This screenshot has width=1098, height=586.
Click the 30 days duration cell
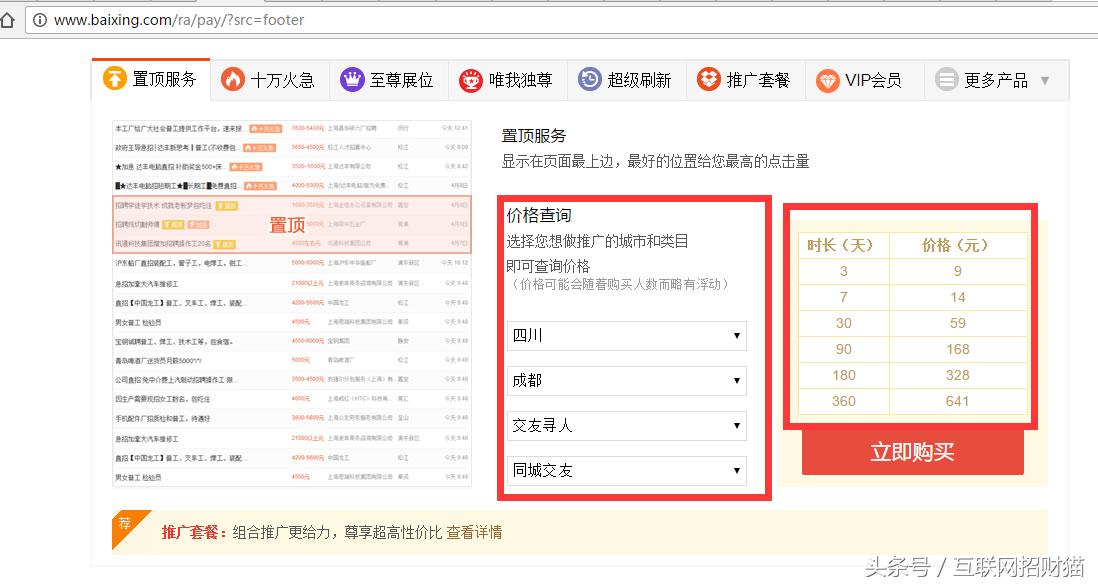pyautogui.click(x=844, y=323)
